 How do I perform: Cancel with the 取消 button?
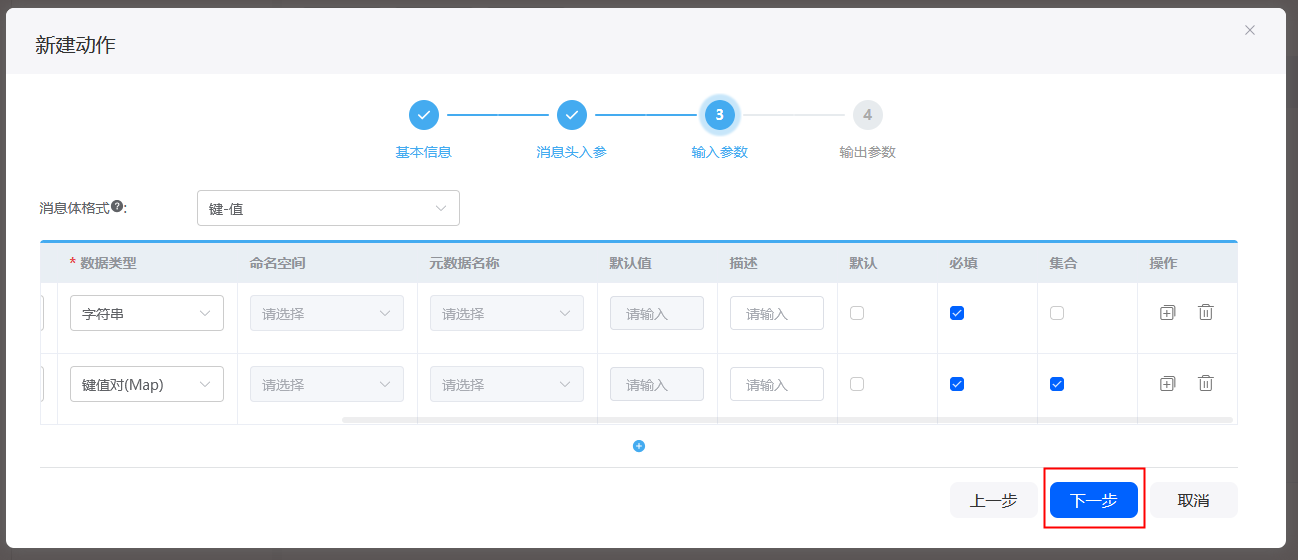[1194, 500]
